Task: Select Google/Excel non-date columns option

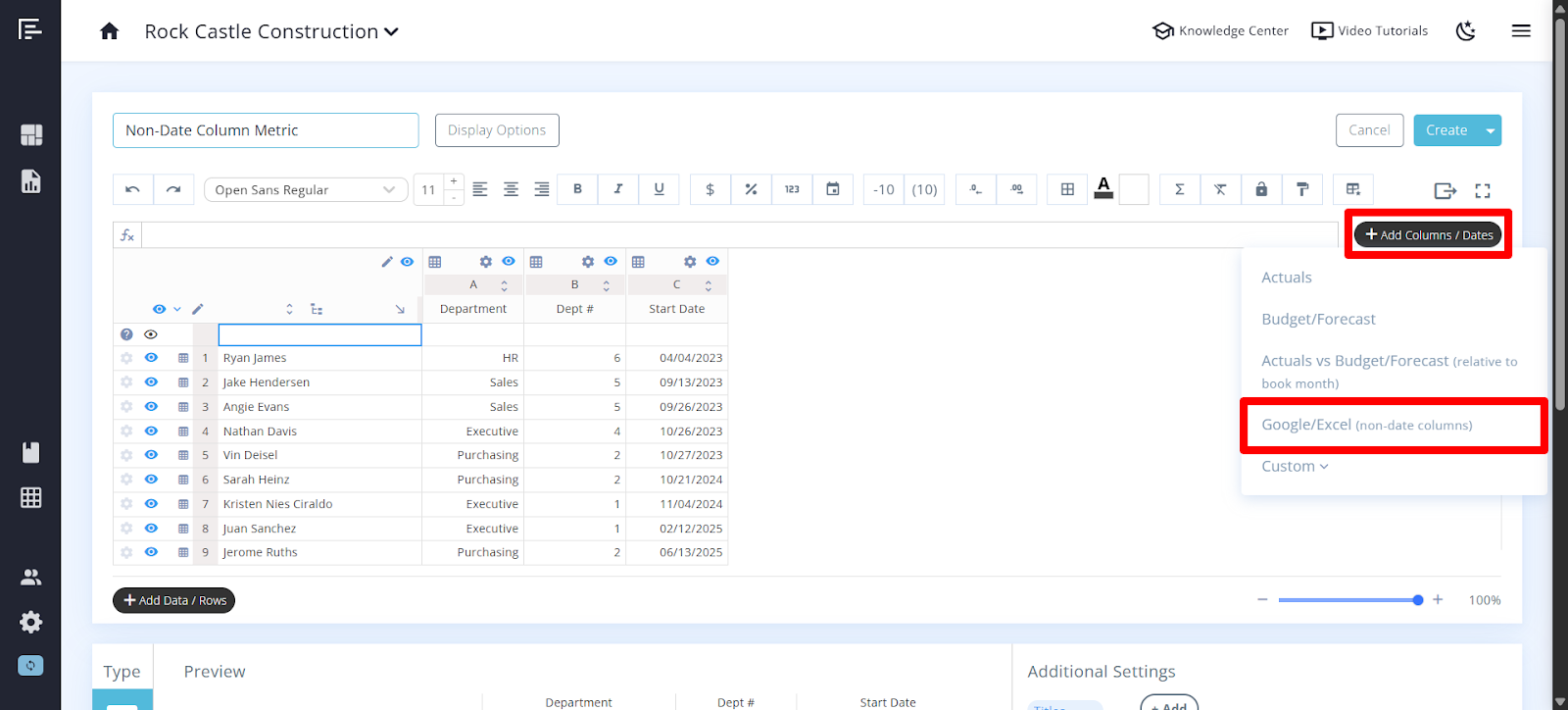Action: (x=1366, y=425)
